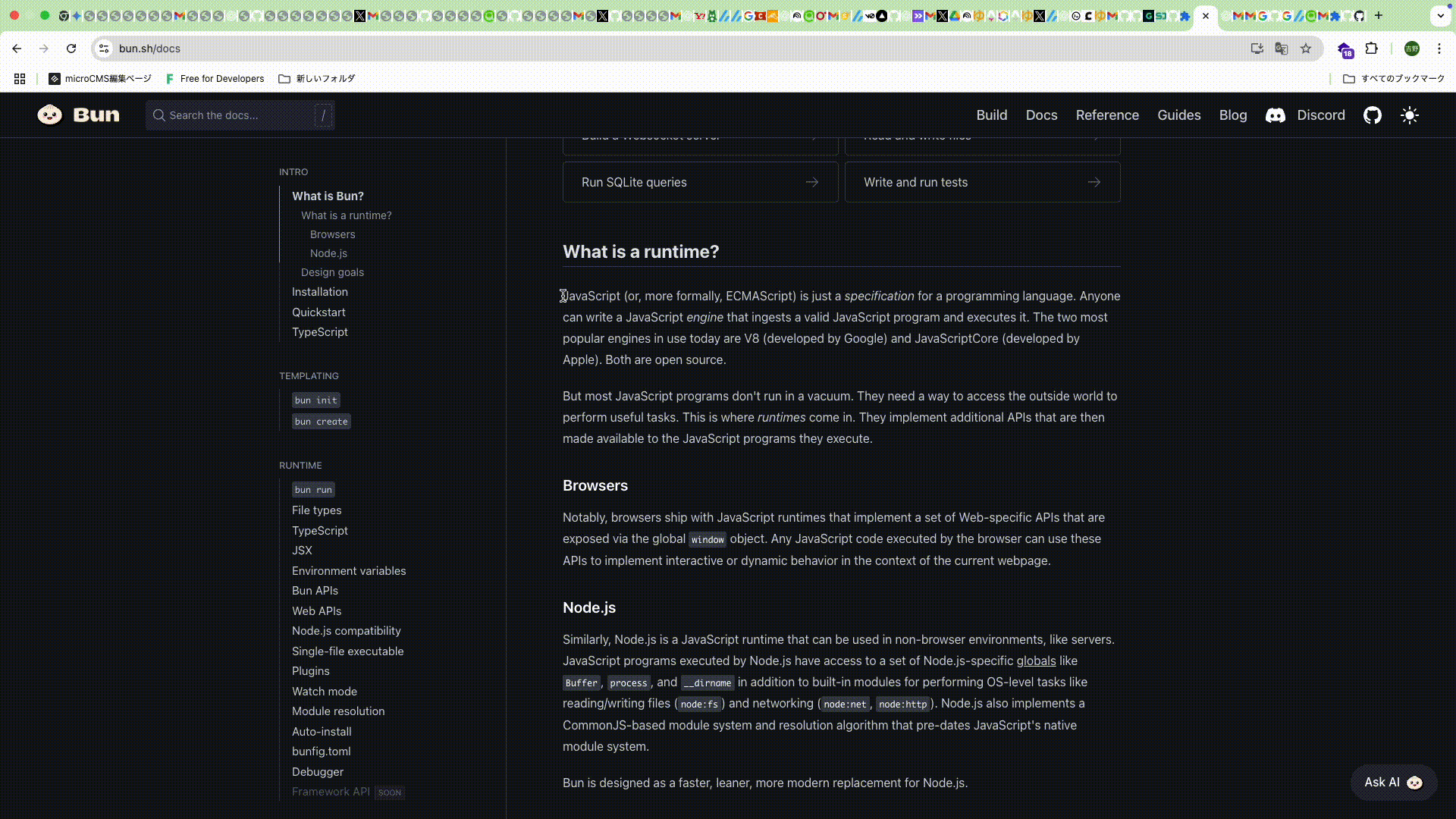Open the apps grid in bookmarks bar
The width and height of the screenshot is (1456, 819).
[20, 79]
